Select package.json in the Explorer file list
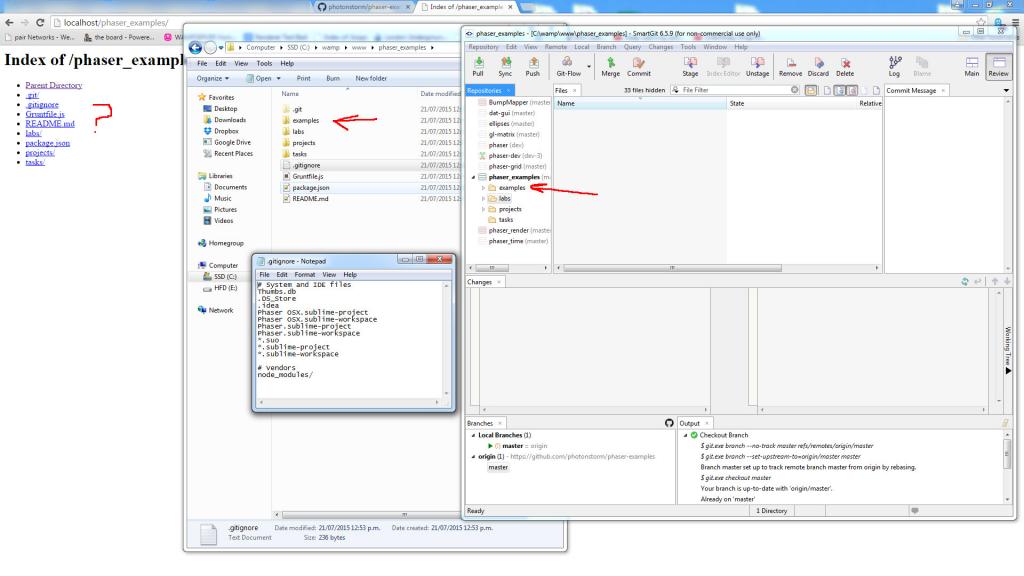Image resolution: width=1024 pixels, height=576 pixels. click(x=311, y=187)
